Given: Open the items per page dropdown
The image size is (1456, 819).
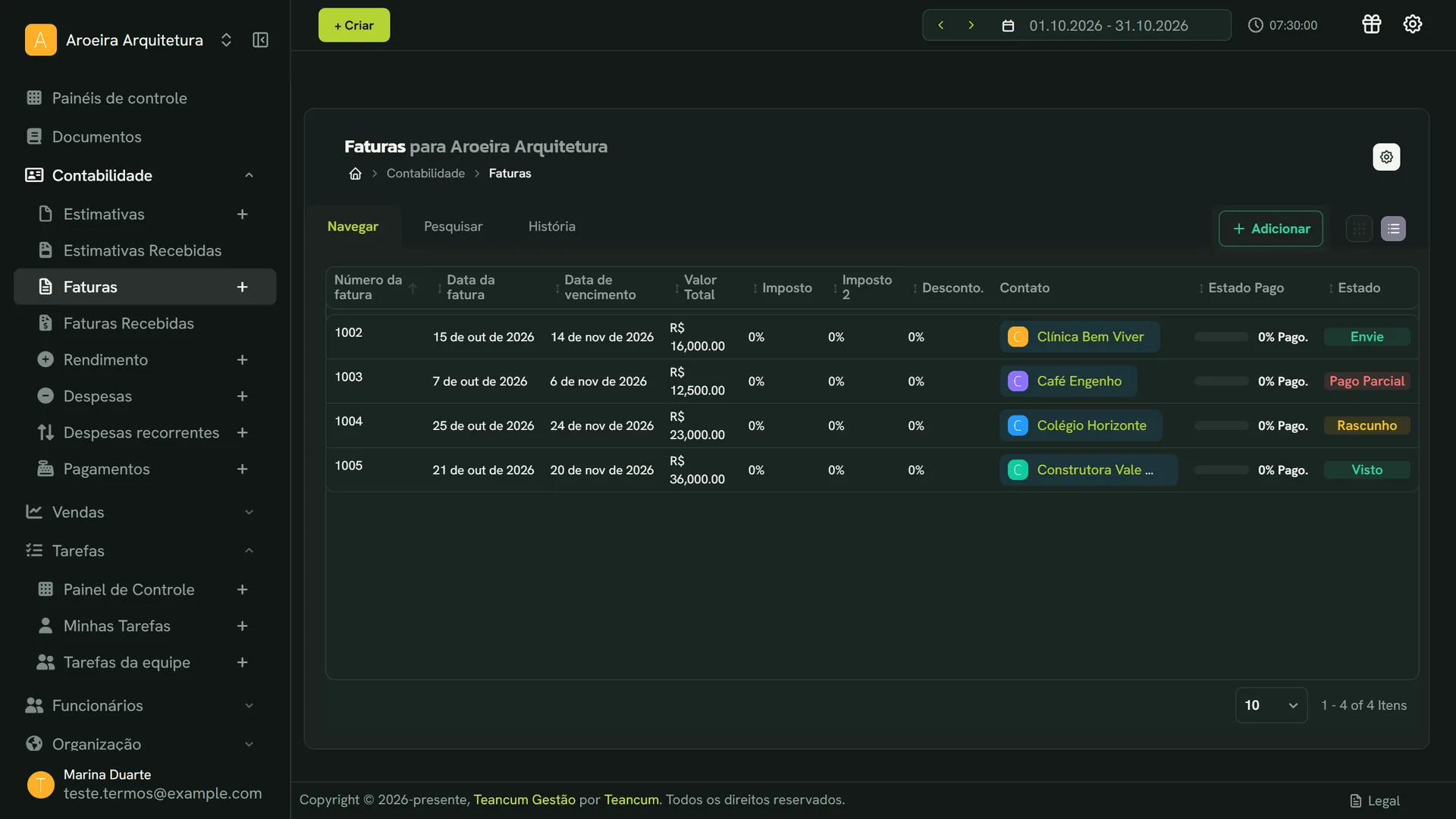Looking at the screenshot, I should coord(1271,705).
